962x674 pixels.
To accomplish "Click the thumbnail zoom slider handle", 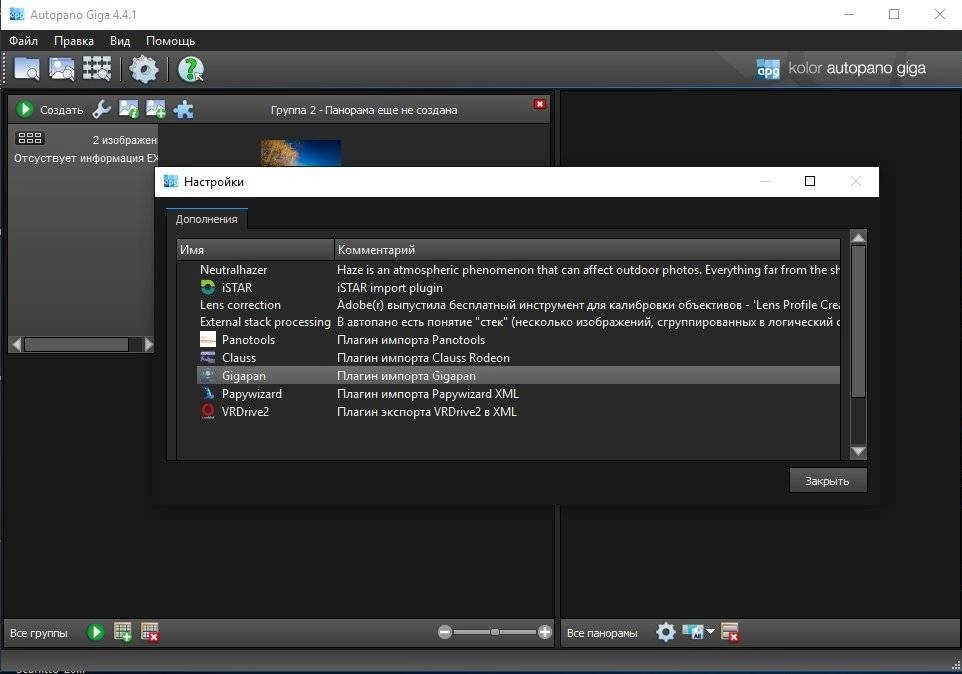I will 494,632.
